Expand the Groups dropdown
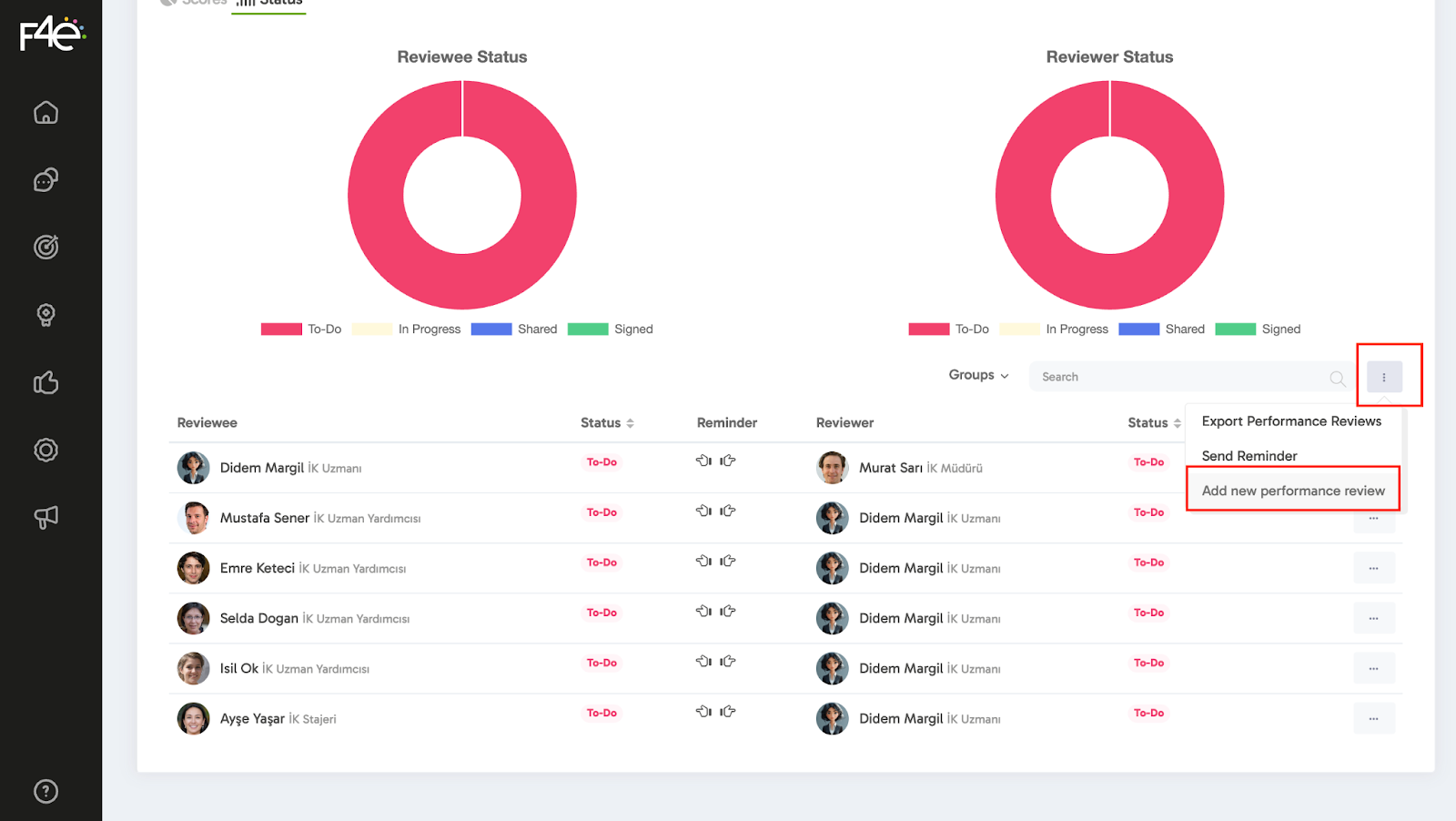The image size is (1456, 821). (978, 375)
